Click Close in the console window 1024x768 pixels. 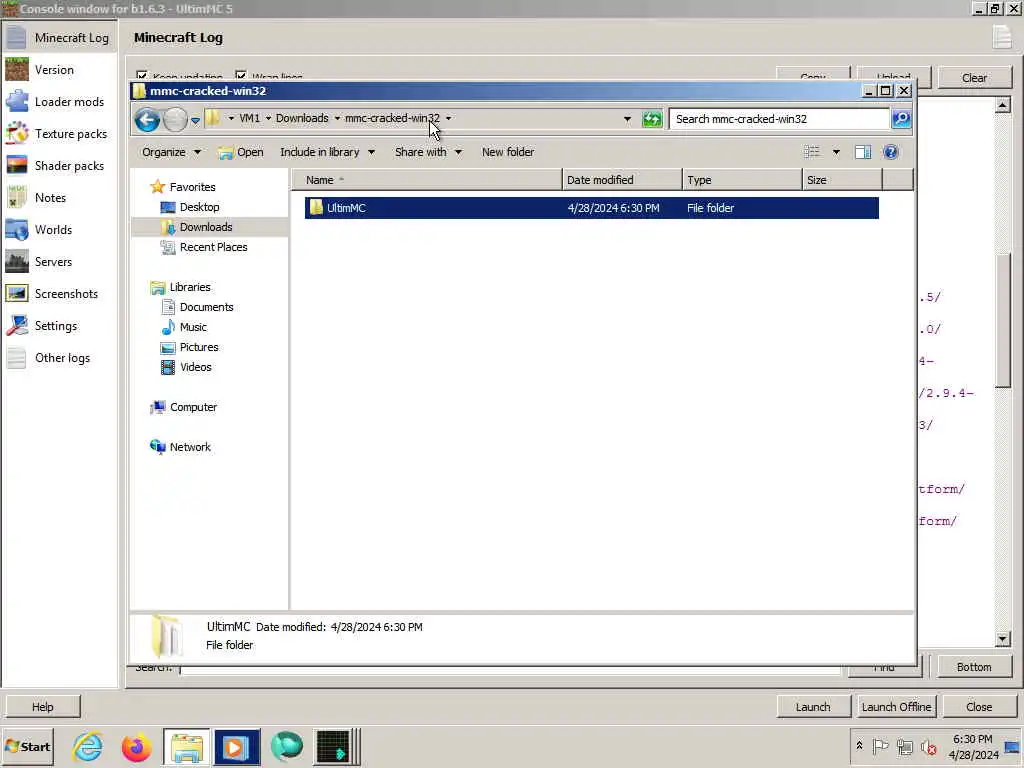[979, 707]
